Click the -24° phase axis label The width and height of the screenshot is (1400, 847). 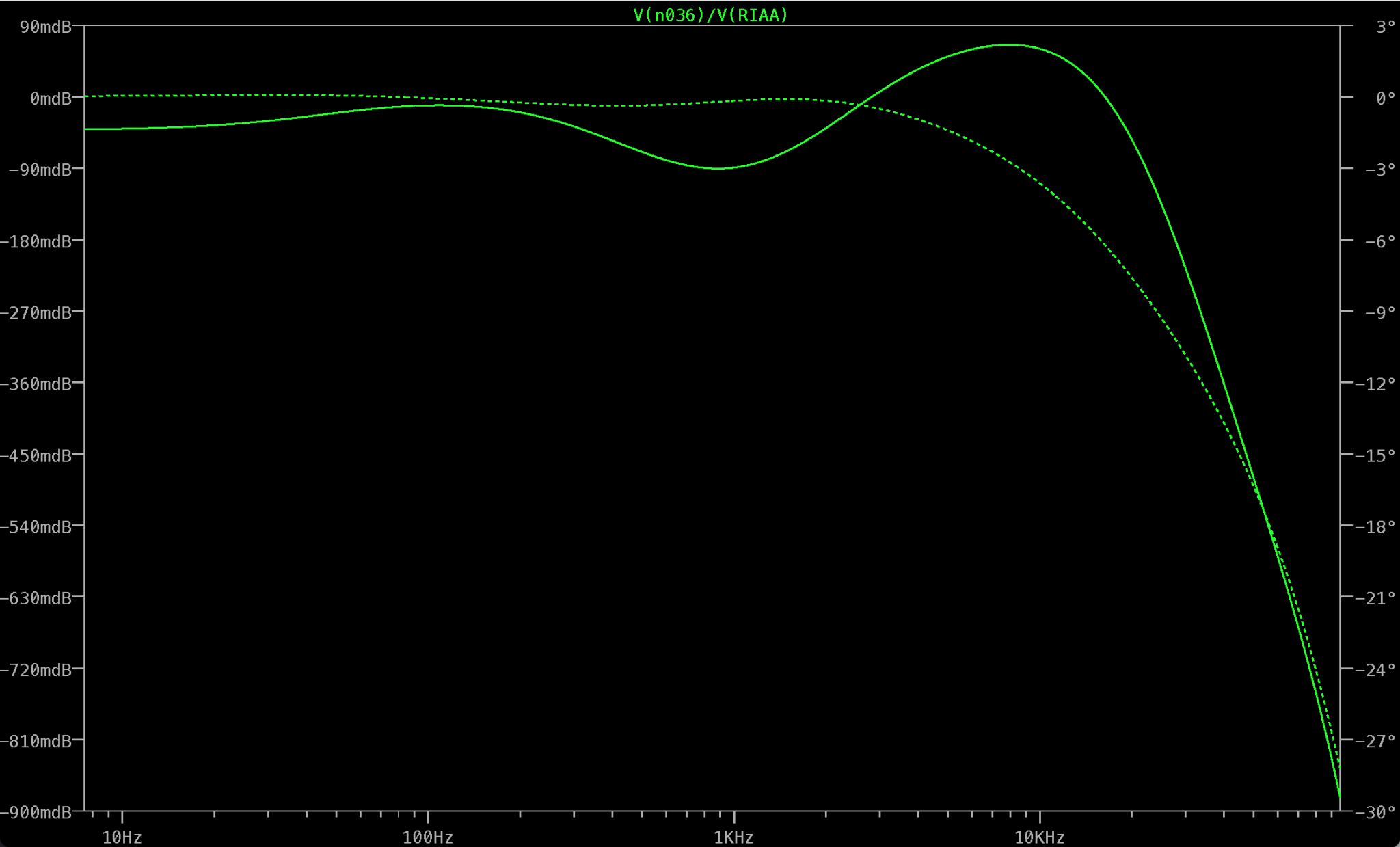click(x=1375, y=670)
